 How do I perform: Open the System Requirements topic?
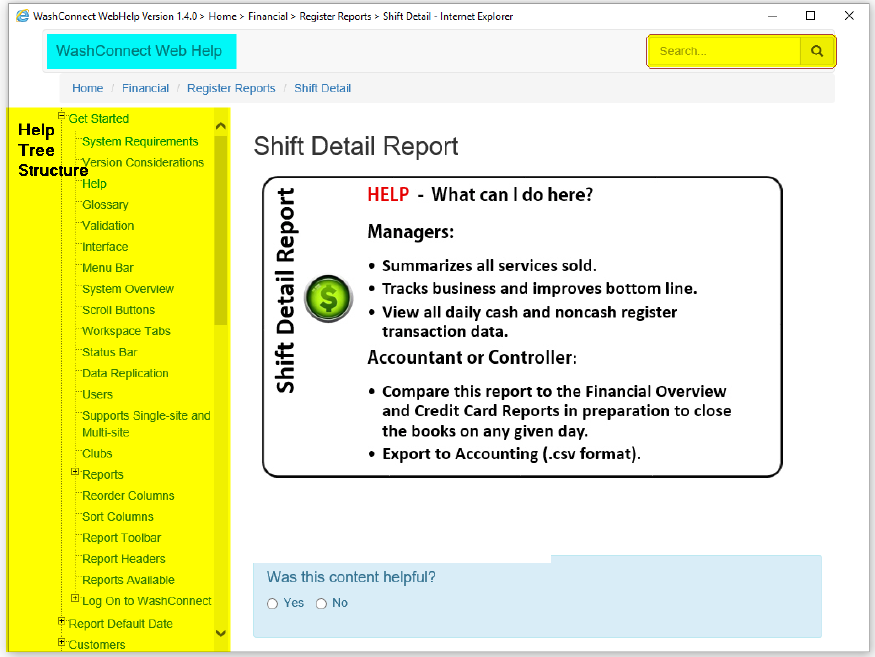[x=140, y=142]
